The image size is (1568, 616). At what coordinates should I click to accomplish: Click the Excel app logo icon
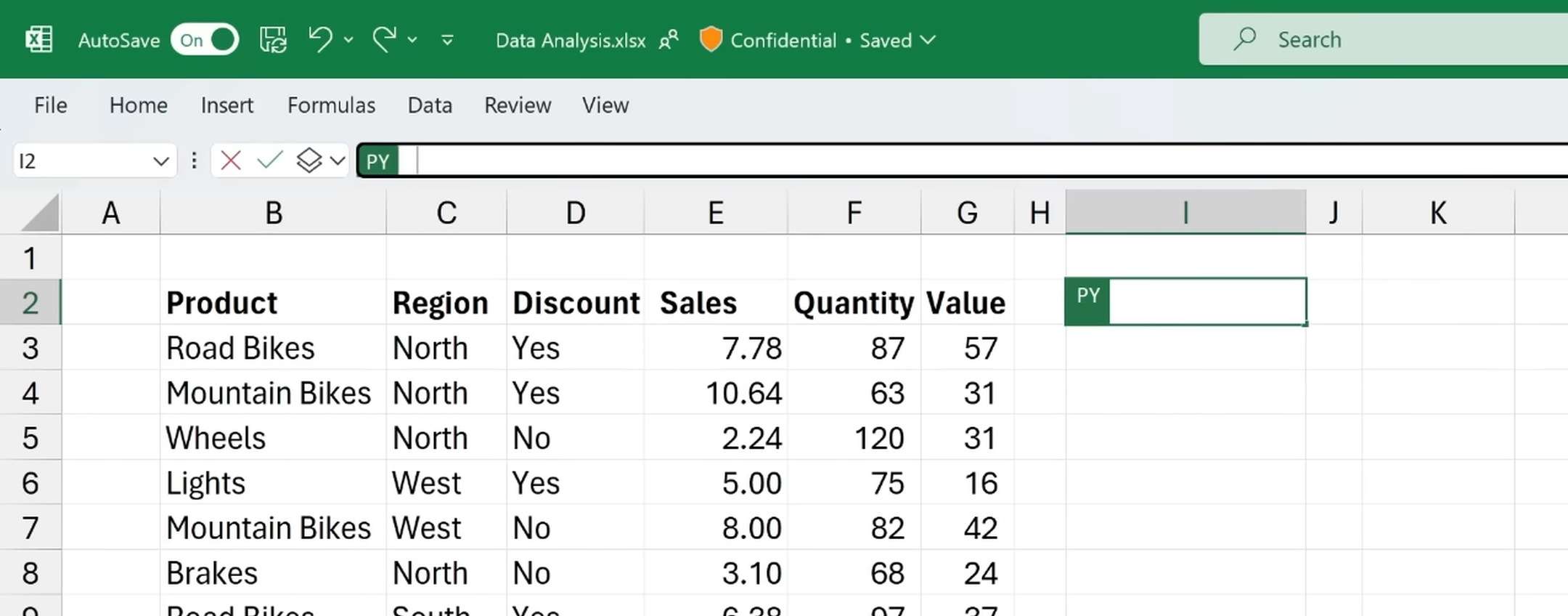click(x=39, y=39)
